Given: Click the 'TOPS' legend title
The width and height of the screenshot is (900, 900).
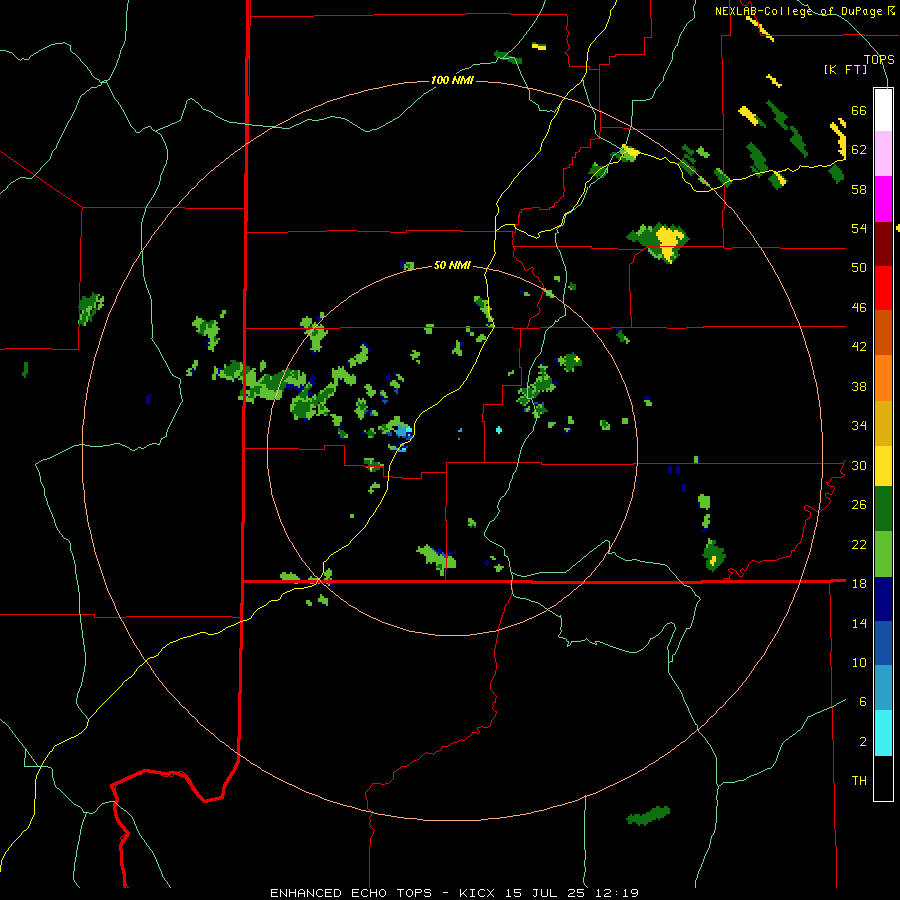Looking at the screenshot, I should point(879,59).
